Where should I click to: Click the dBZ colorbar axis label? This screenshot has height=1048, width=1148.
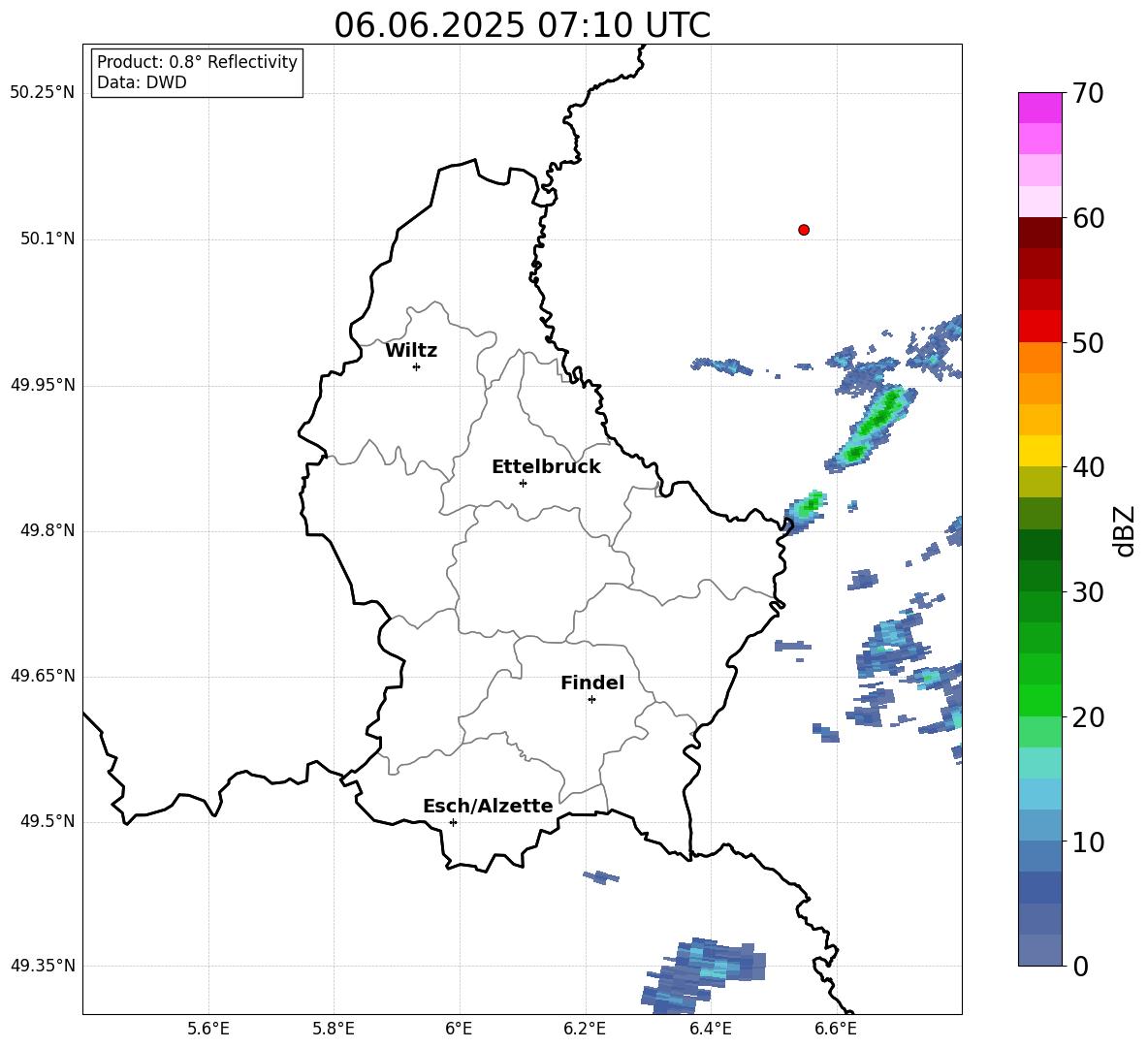(1126, 530)
